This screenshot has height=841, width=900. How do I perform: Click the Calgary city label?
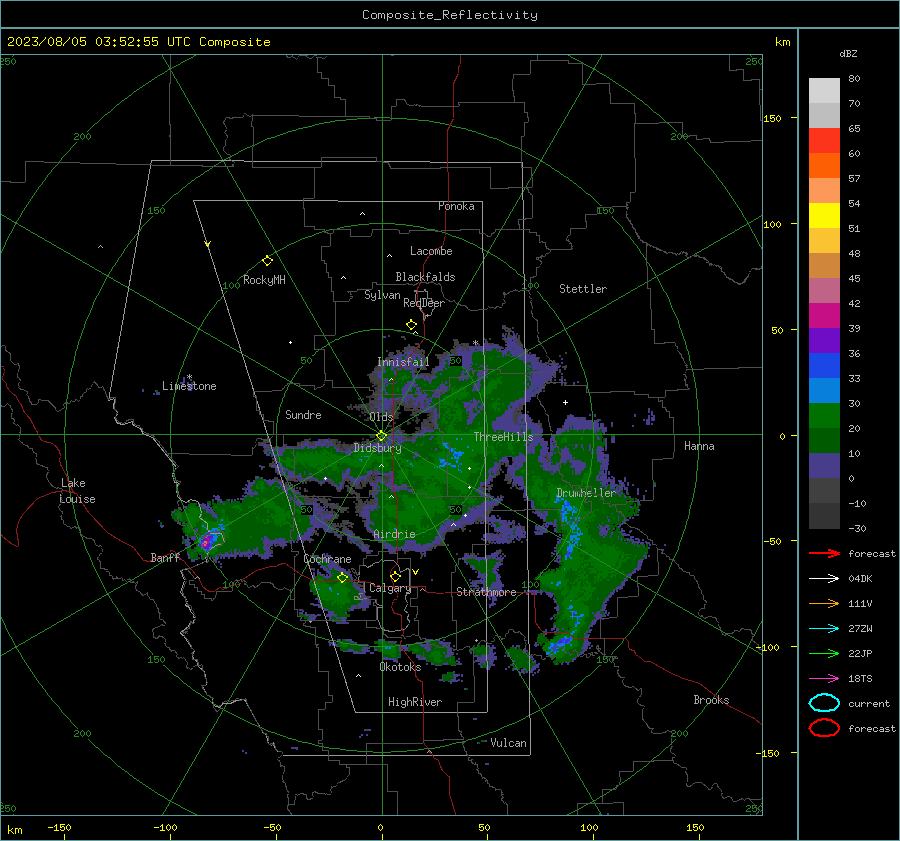pyautogui.click(x=390, y=588)
